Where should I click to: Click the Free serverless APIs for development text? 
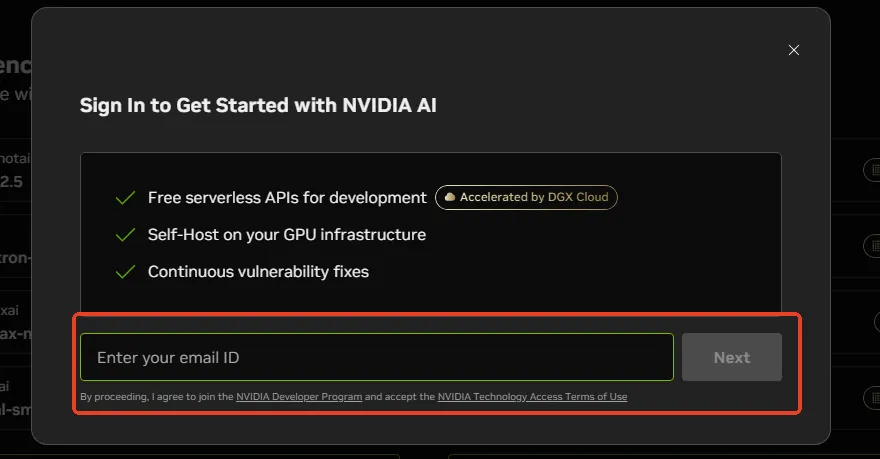click(287, 197)
